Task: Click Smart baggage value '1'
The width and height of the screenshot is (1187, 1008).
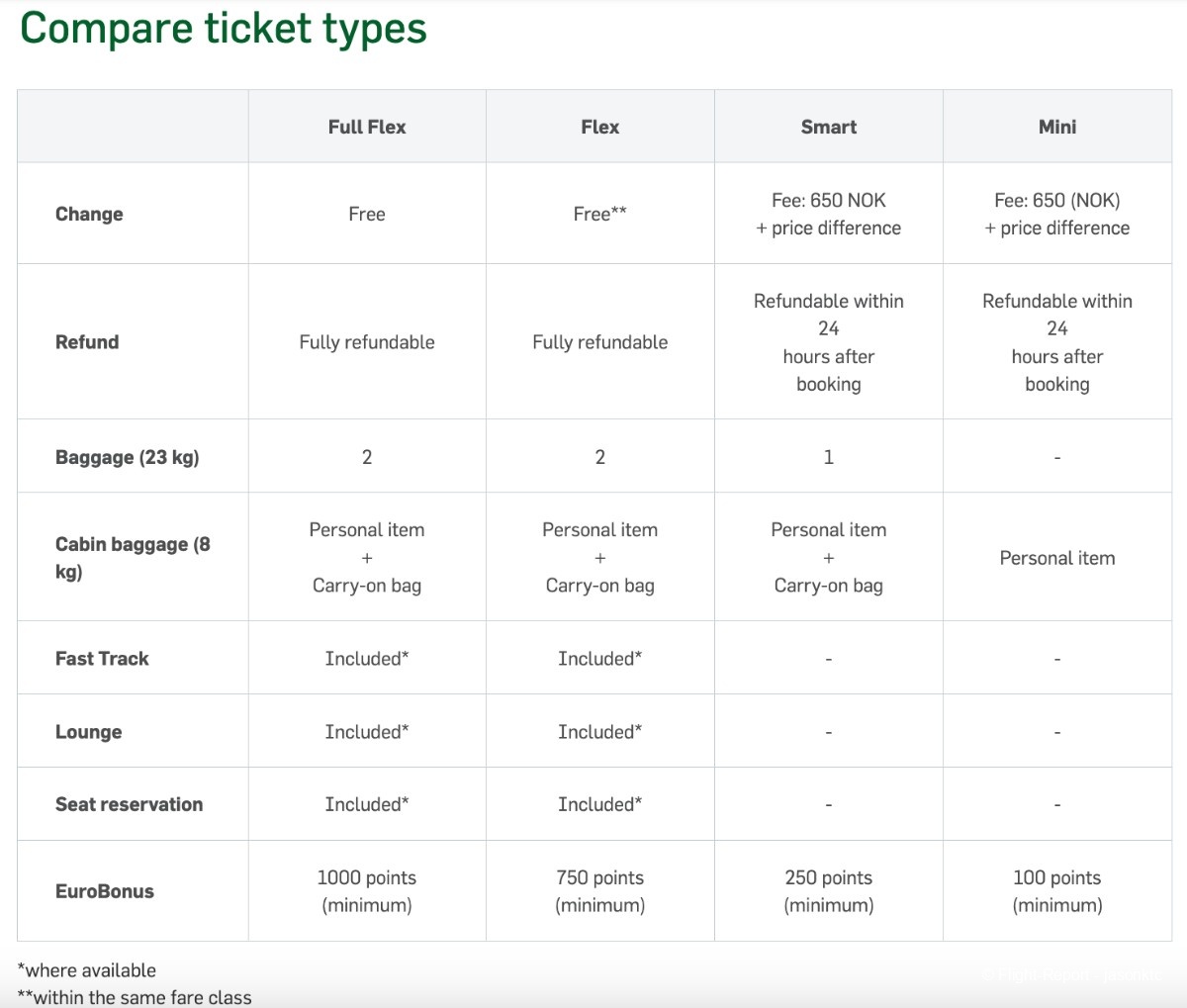Action: (x=829, y=457)
